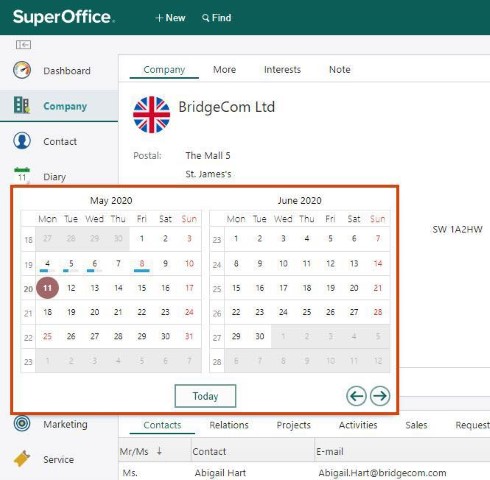Open the Service ticket icon

click(22, 459)
